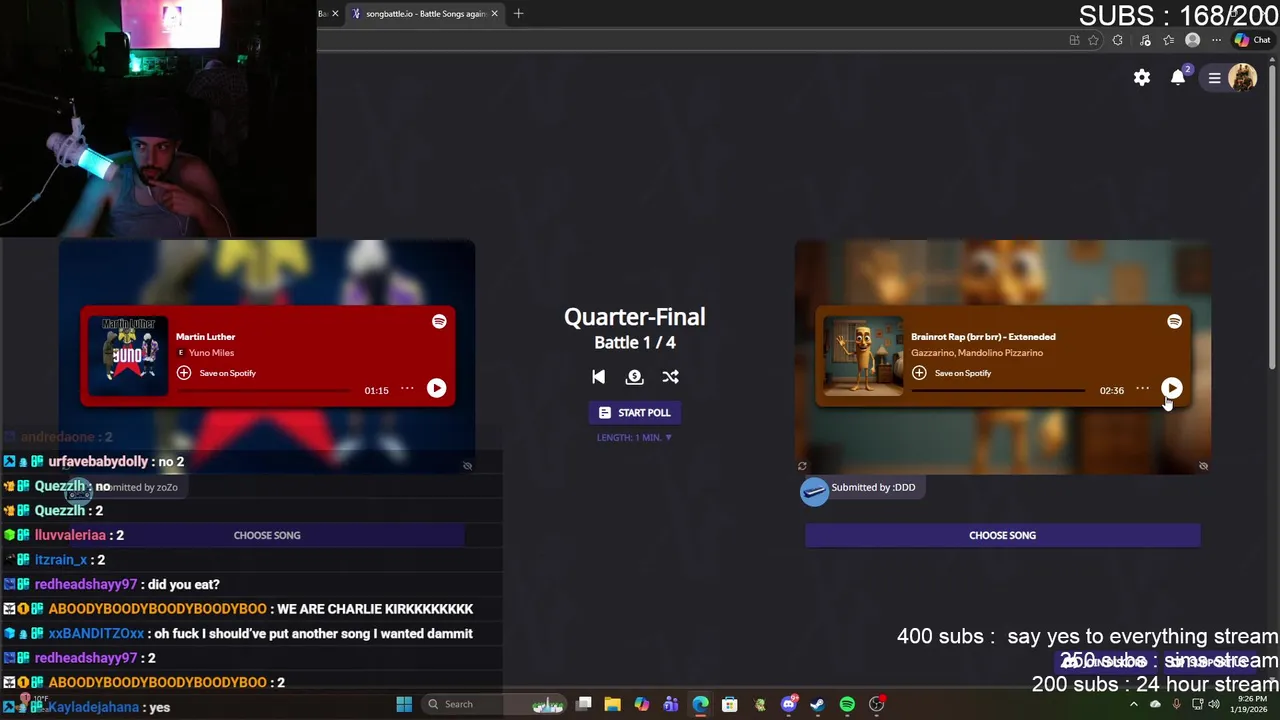Seek within the Martin Luther progress bar
Image resolution: width=1280 pixels, height=720 pixels.
(x=263, y=390)
